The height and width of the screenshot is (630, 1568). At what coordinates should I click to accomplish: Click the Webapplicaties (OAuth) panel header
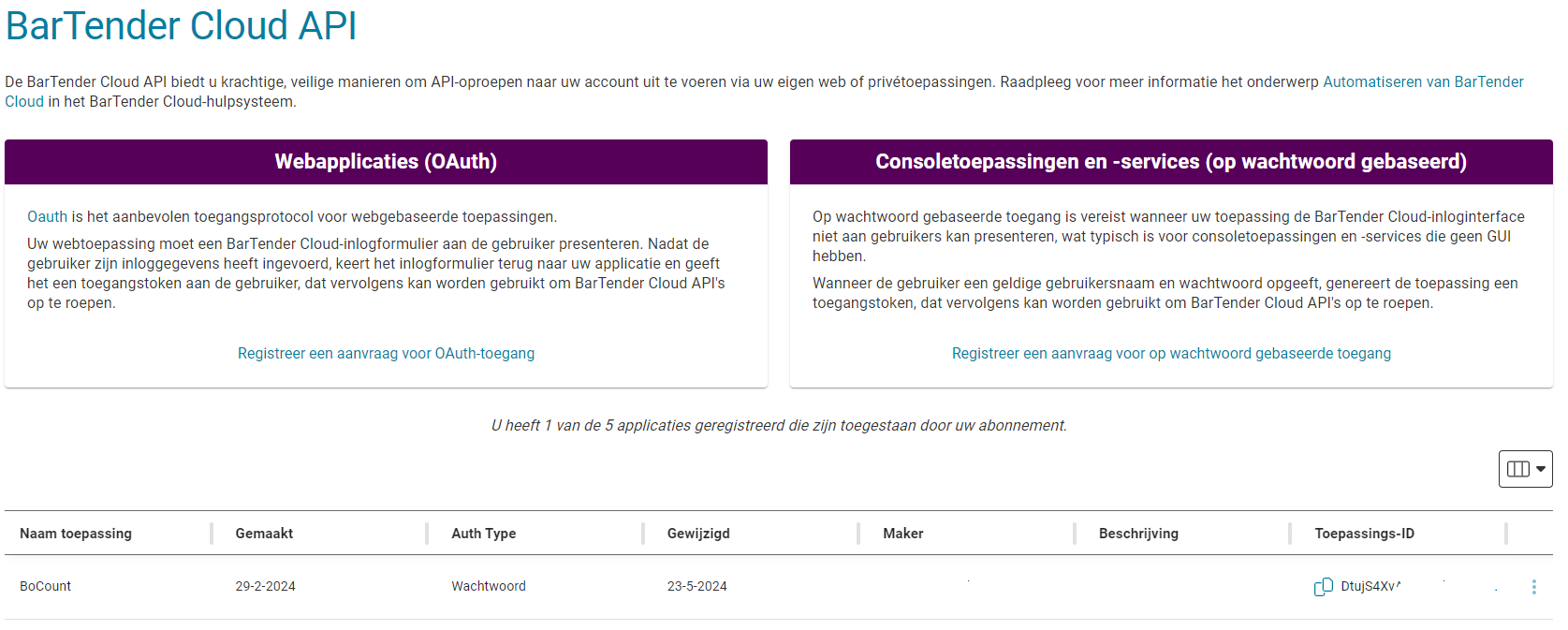386,162
